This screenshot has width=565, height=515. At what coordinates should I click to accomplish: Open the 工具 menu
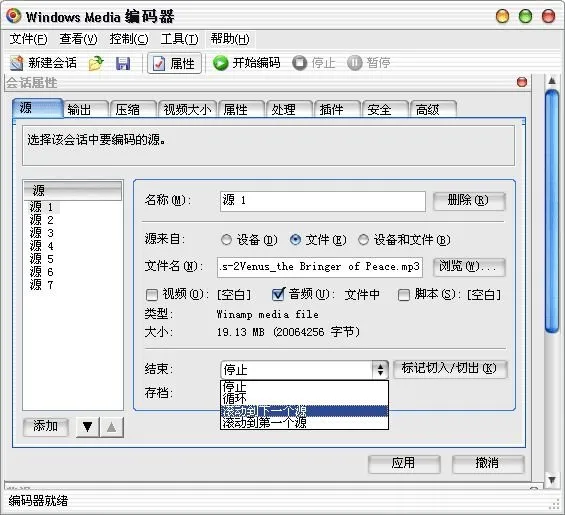(x=179, y=39)
